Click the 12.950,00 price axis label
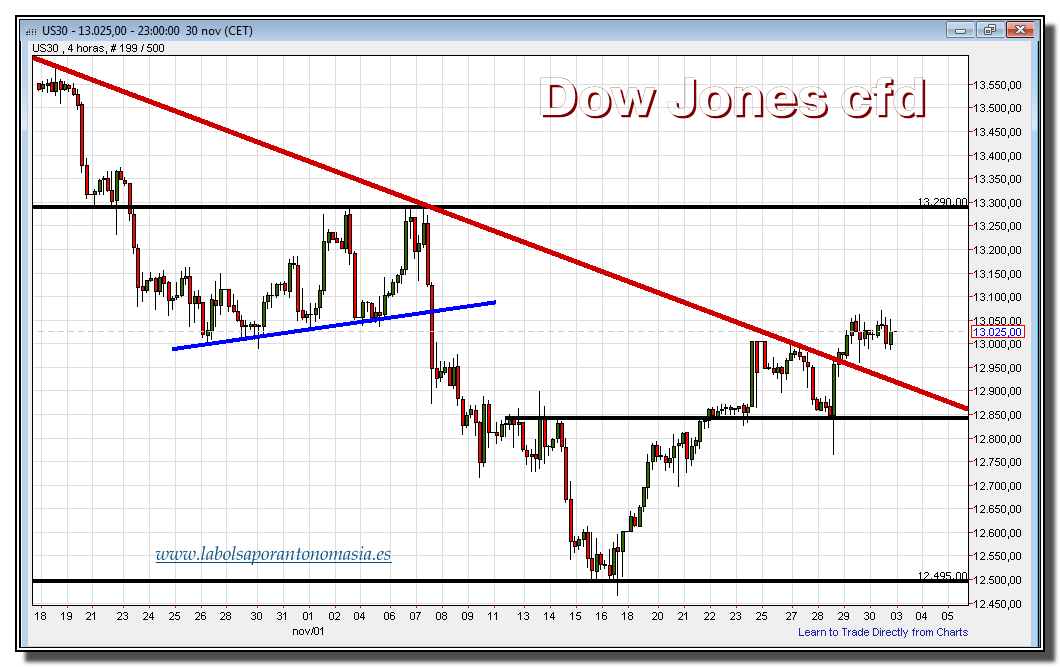The image size is (1060, 667). (x=997, y=368)
